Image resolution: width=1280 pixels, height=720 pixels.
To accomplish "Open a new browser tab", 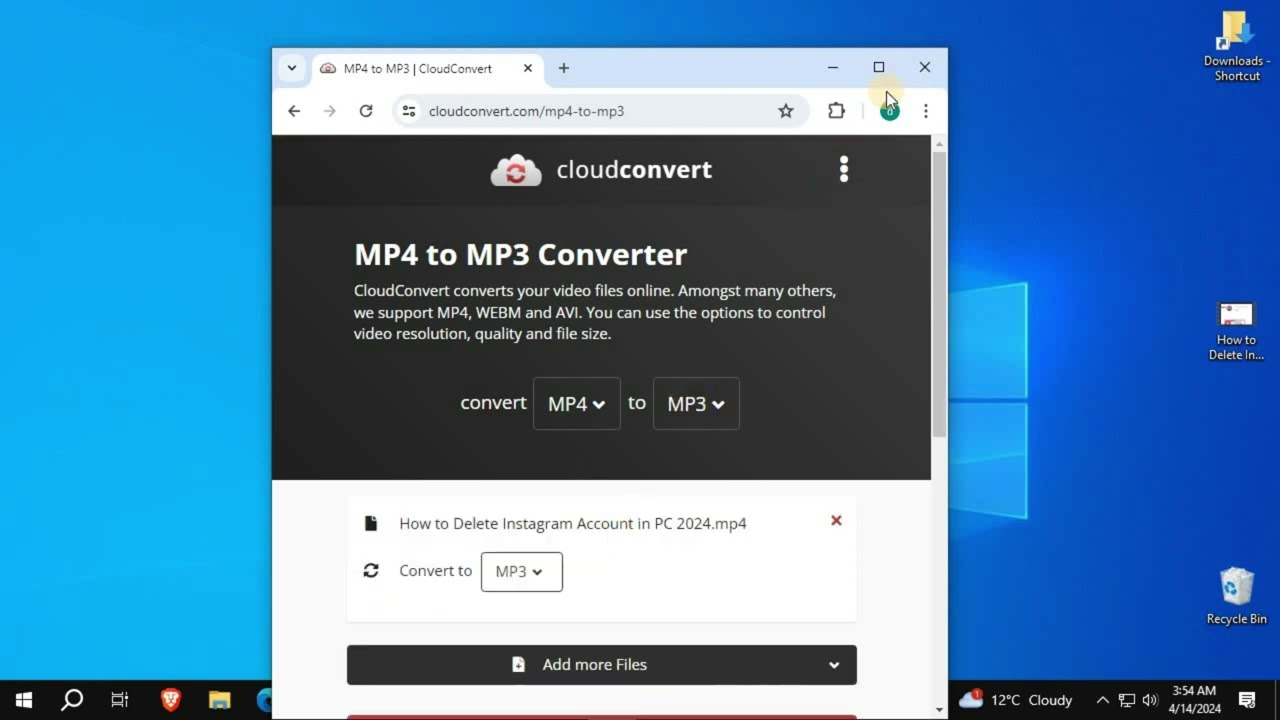I will point(564,68).
